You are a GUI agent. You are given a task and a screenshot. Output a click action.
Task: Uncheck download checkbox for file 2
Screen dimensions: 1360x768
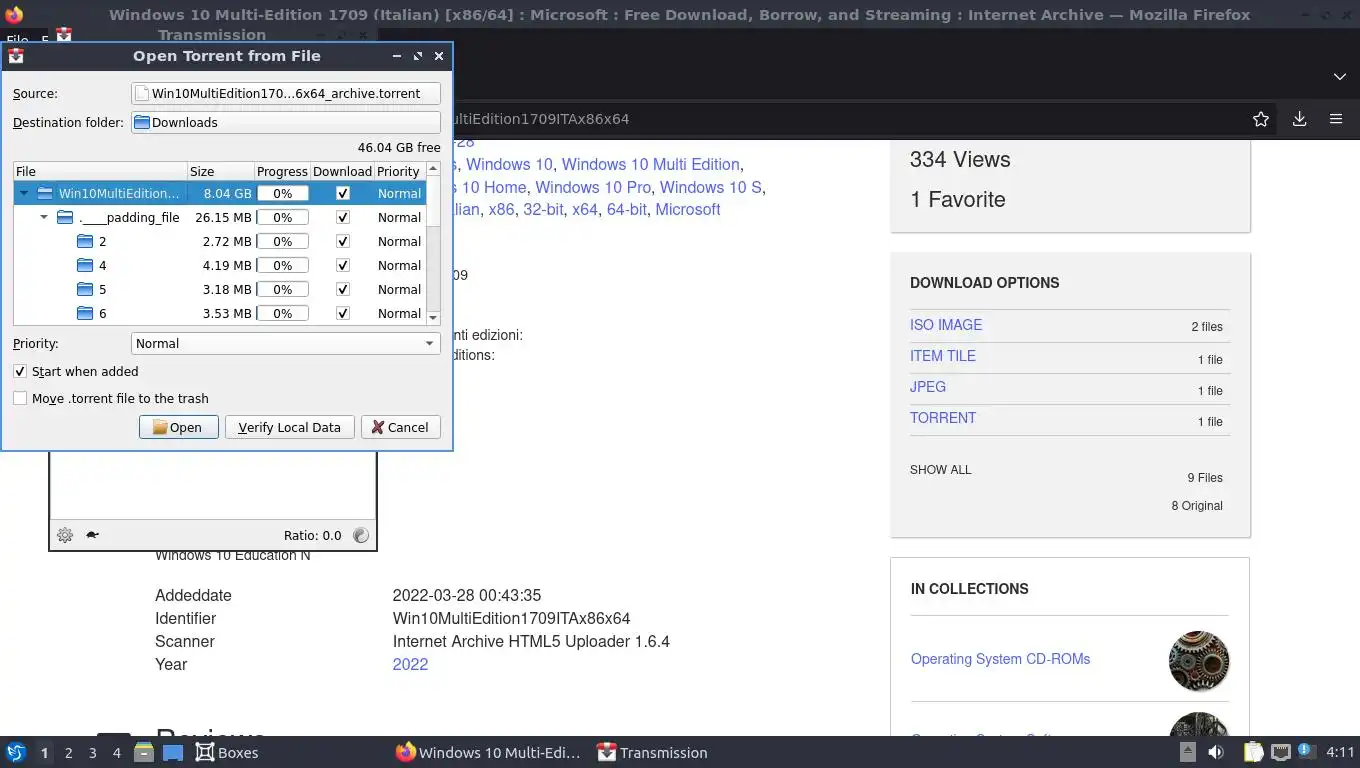point(343,241)
